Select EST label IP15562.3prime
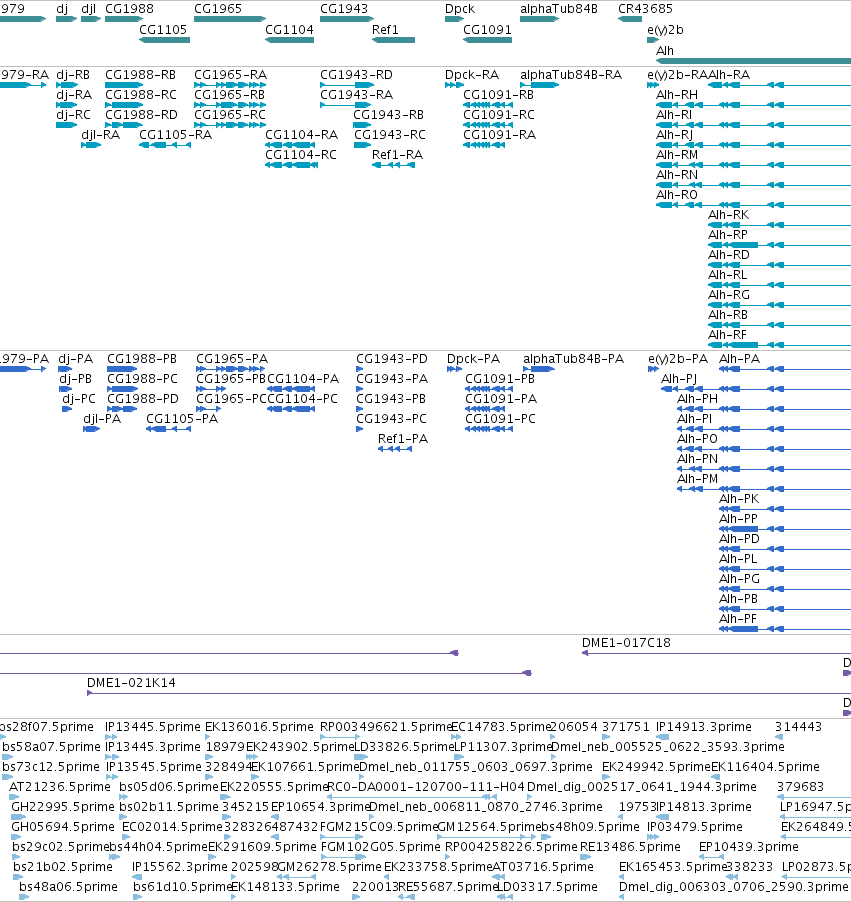This screenshot has height=902, width=851. point(180,867)
